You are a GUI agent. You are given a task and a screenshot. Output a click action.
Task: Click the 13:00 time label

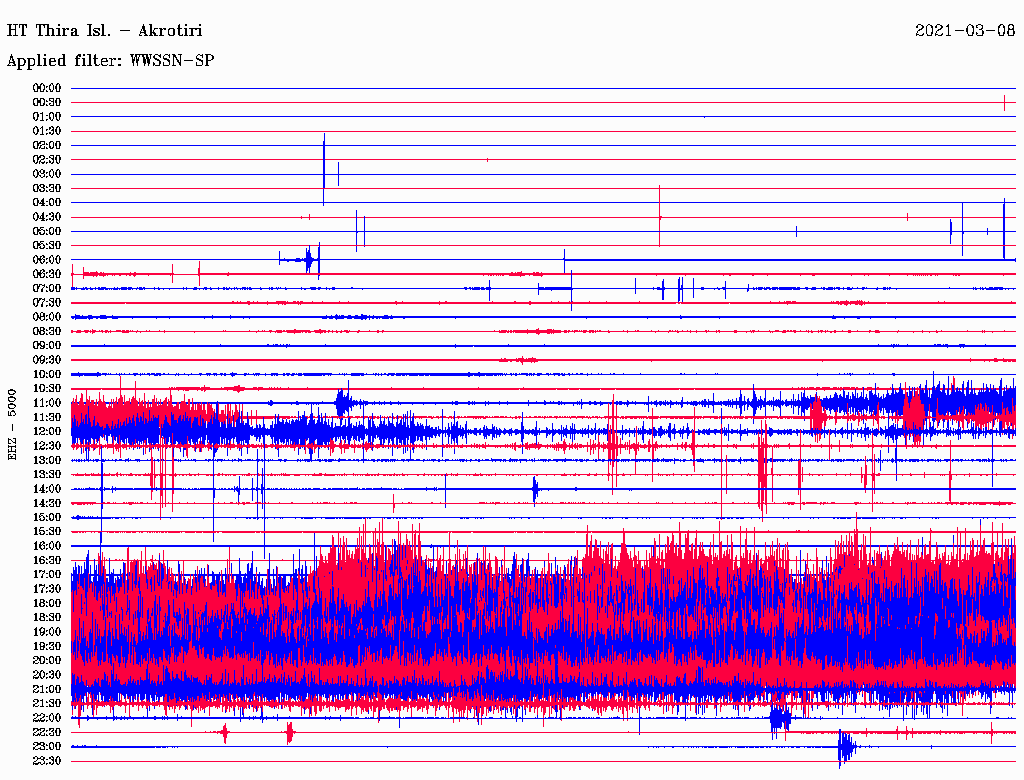47,461
